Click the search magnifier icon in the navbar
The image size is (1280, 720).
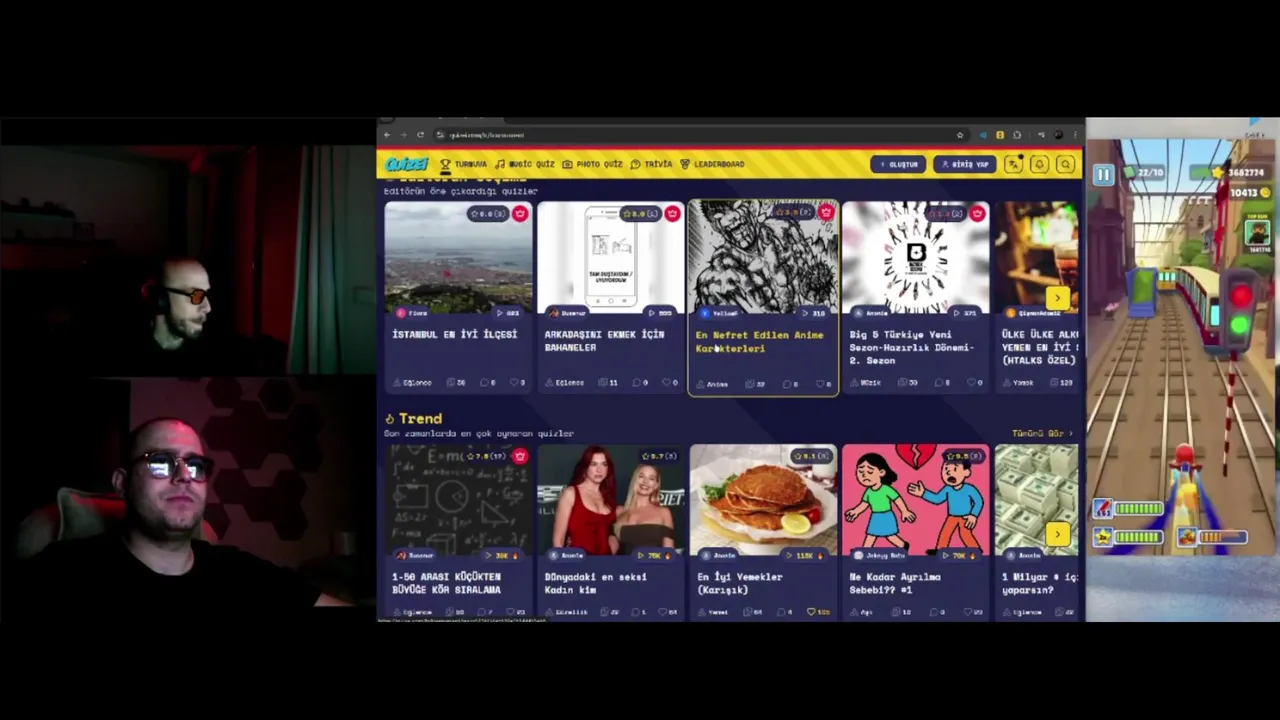click(x=1066, y=164)
